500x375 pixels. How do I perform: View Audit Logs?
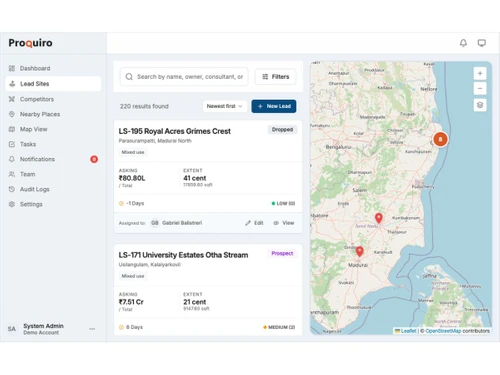(35, 189)
